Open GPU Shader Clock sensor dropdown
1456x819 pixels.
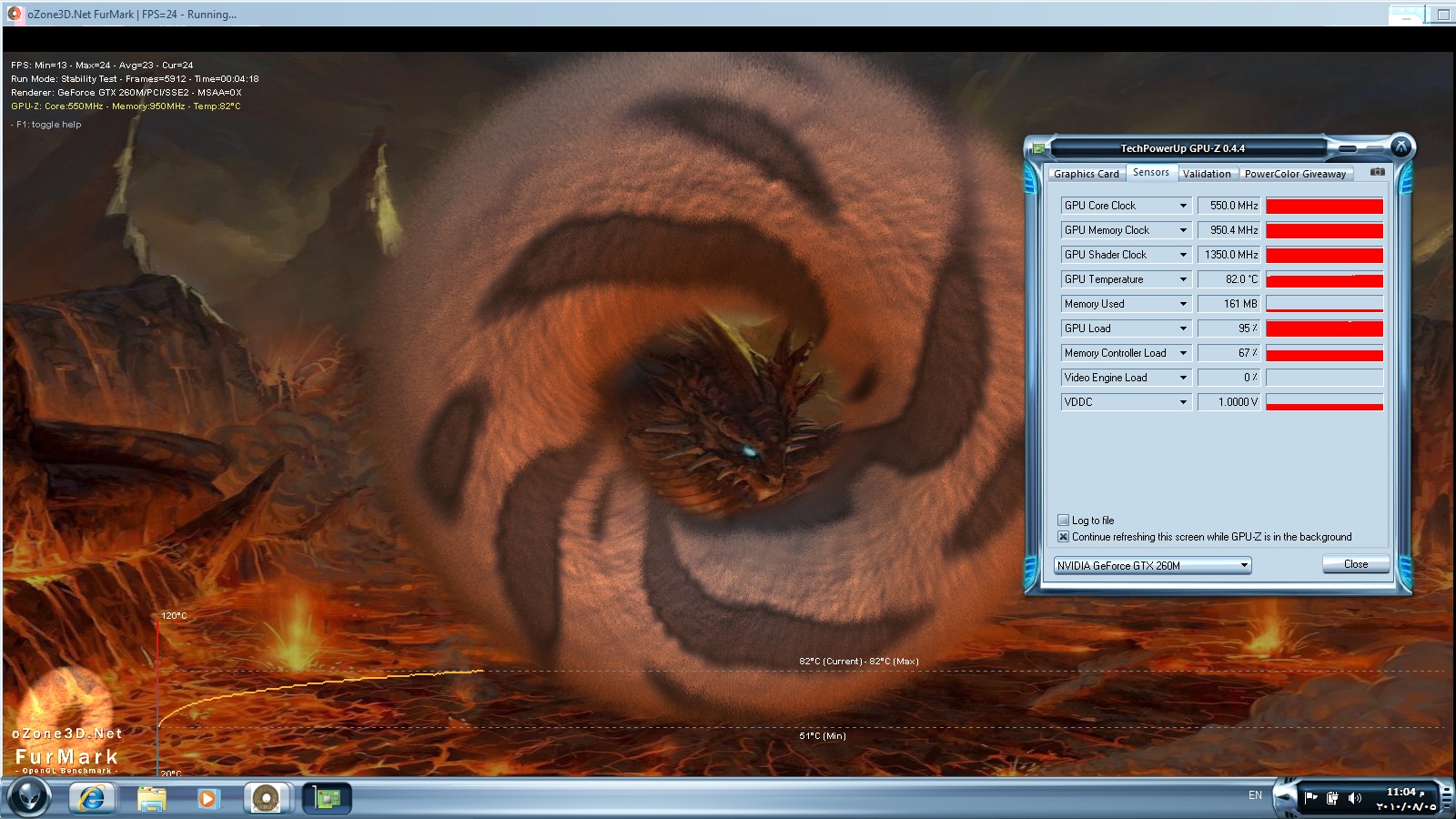coord(1183,255)
